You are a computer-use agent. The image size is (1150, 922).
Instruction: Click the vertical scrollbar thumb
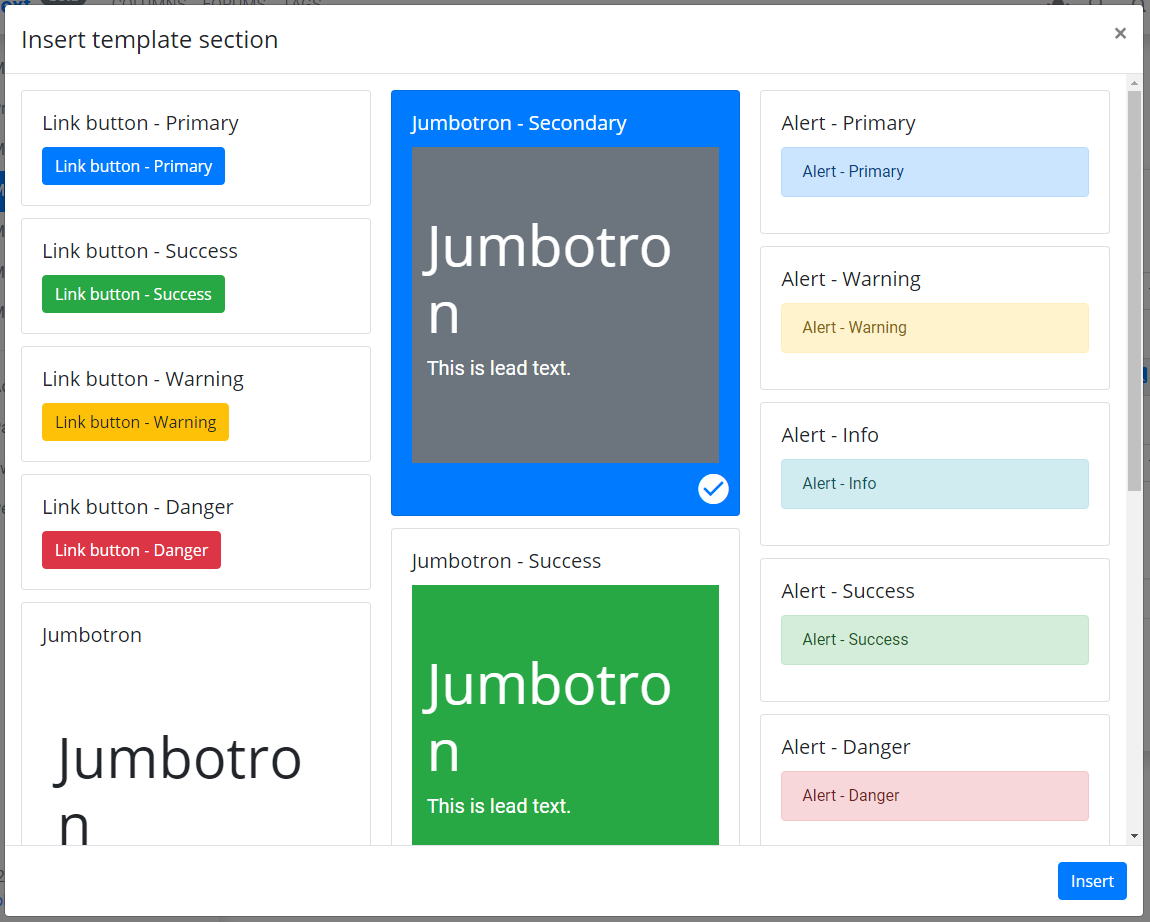(1134, 291)
